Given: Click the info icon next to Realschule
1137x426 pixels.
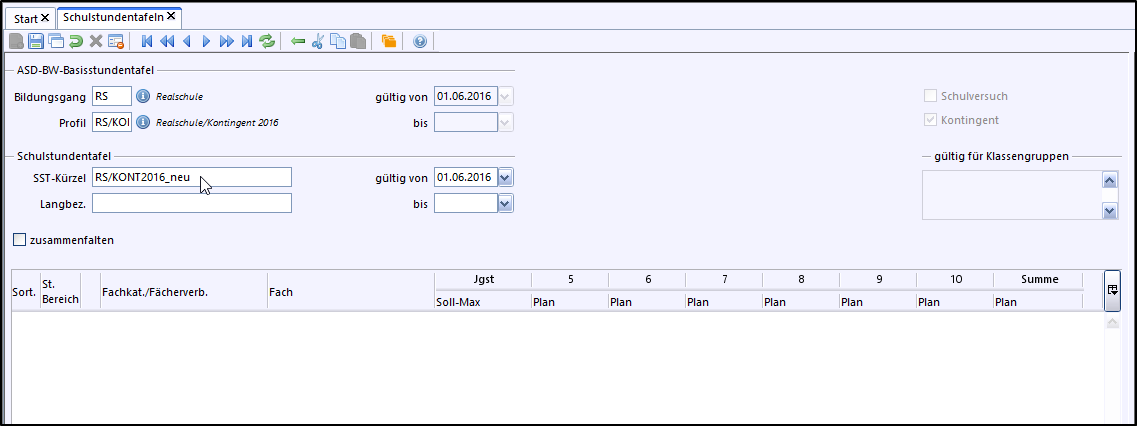Looking at the screenshot, I should click(x=143, y=97).
